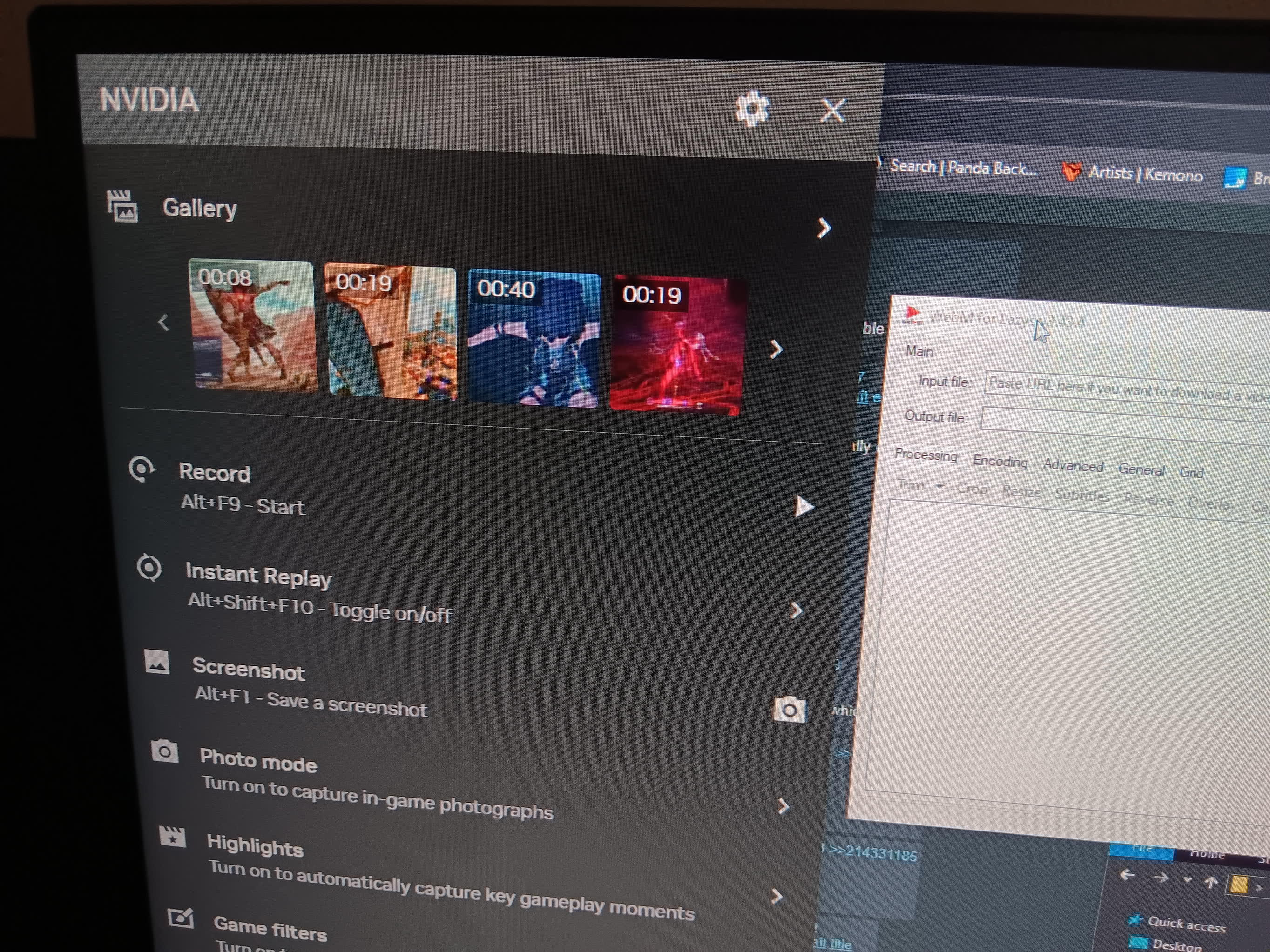Switch to the Advanced tab in WebM
Screen dimensions: 1270x952
(x=1073, y=465)
